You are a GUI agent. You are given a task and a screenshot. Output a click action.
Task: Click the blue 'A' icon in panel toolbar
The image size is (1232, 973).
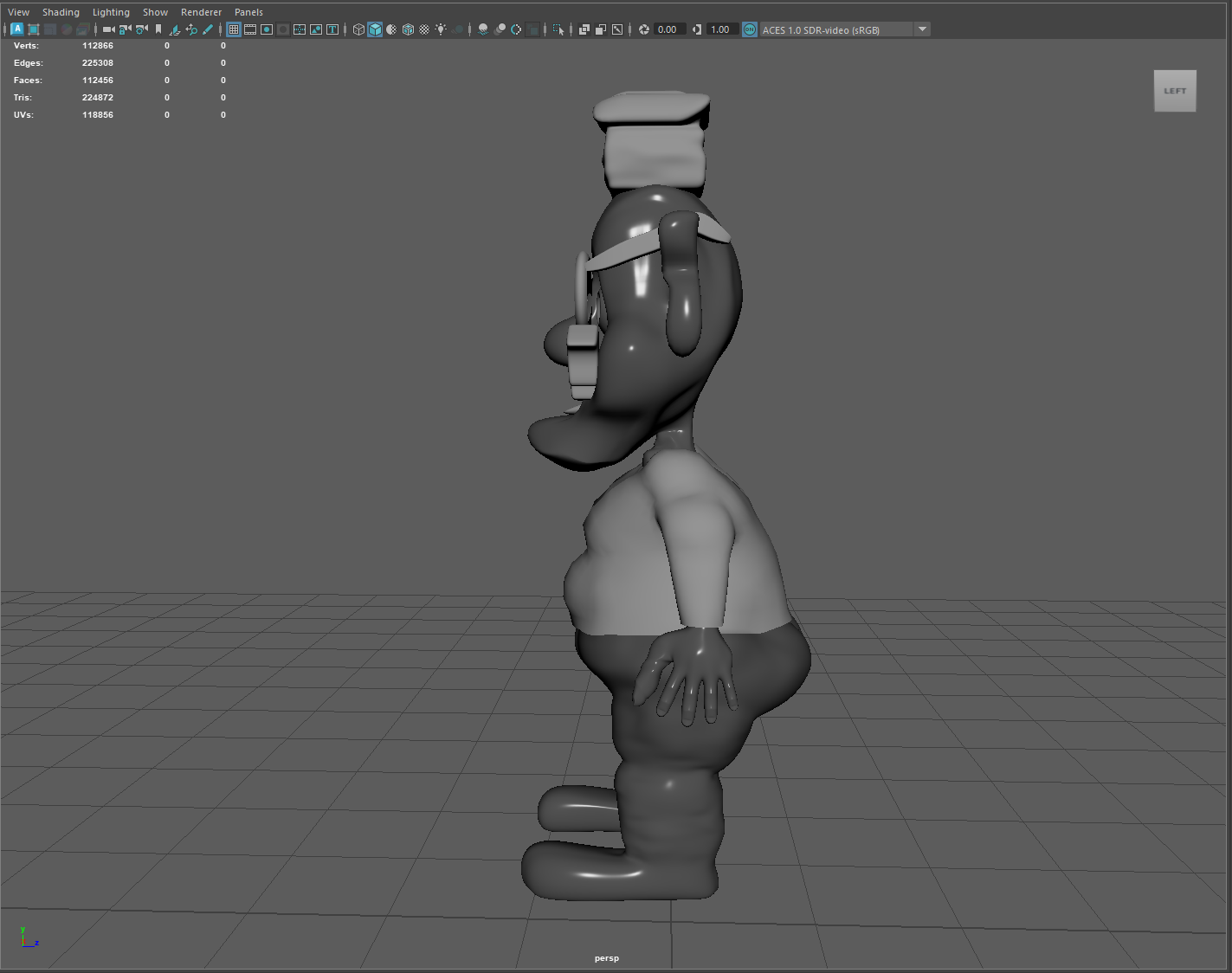coord(17,29)
